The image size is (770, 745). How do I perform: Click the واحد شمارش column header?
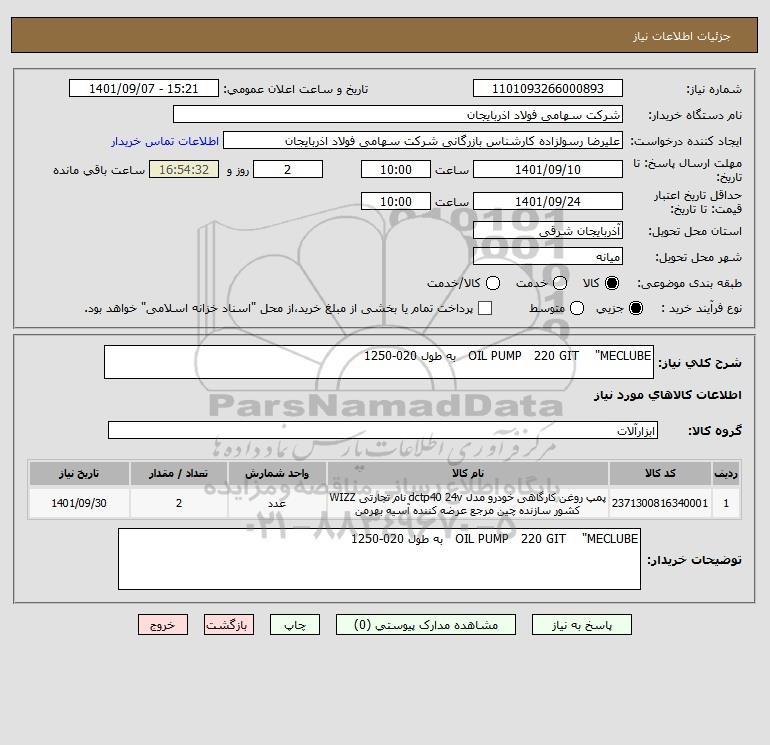point(277,473)
